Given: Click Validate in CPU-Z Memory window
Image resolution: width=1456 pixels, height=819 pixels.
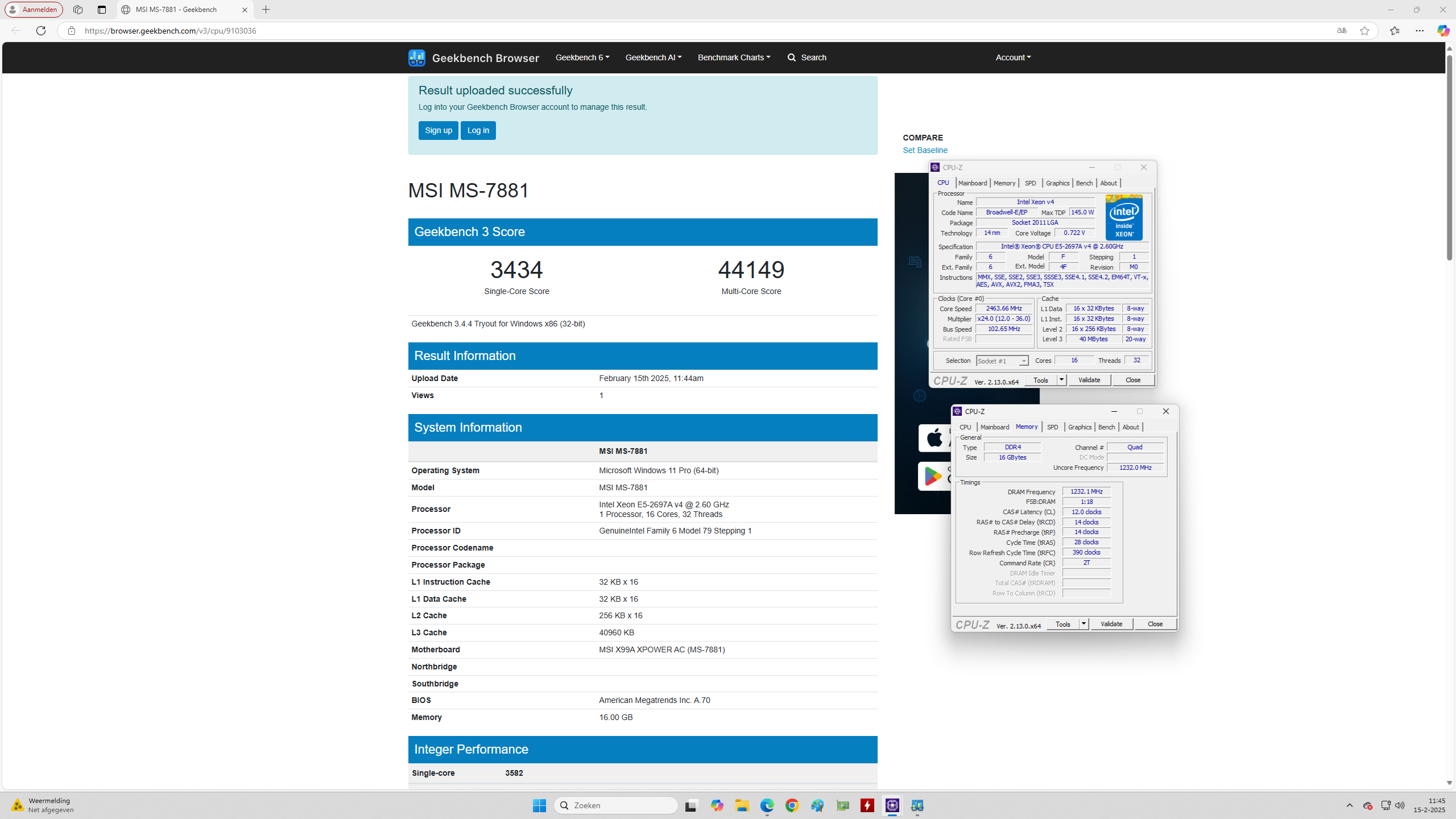Looking at the screenshot, I should click(1111, 624).
